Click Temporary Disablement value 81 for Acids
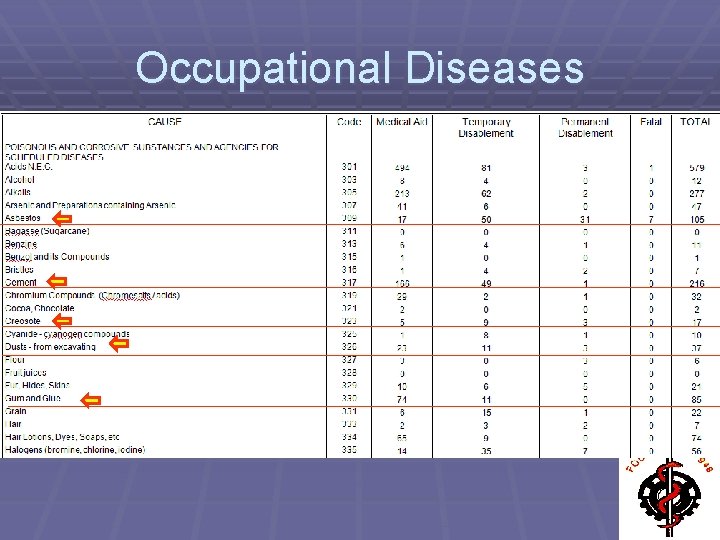Image resolution: width=720 pixels, height=540 pixels. pyautogui.click(x=486, y=168)
